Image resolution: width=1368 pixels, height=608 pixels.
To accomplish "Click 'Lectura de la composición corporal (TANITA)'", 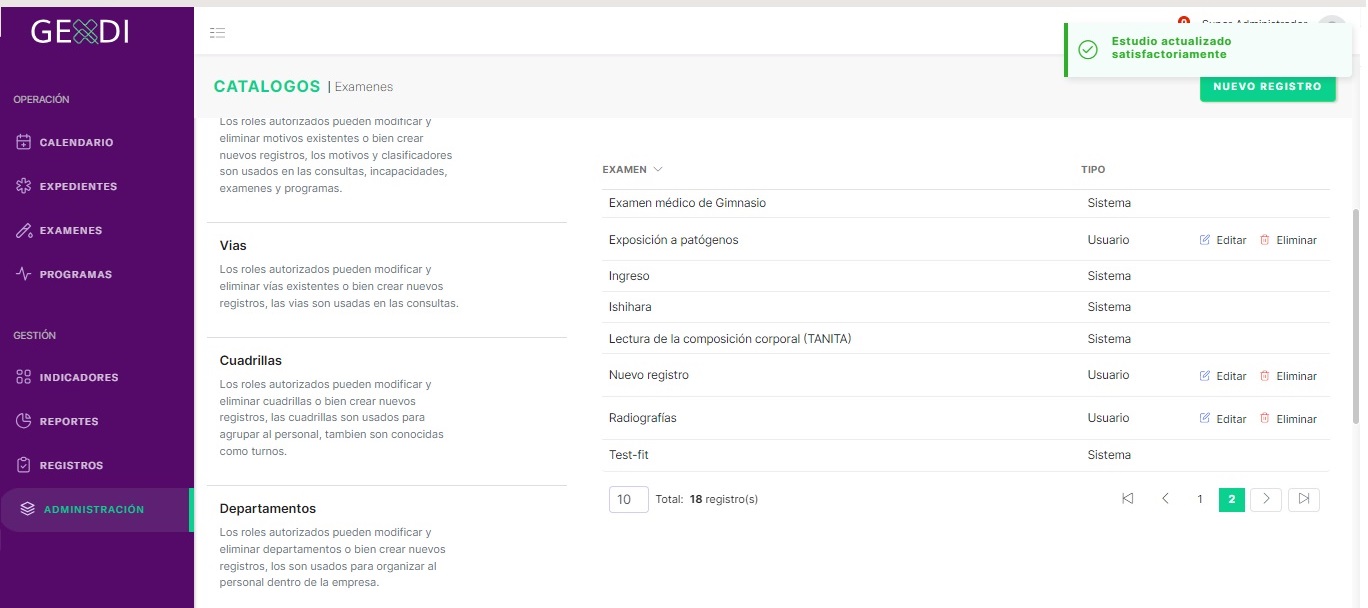I will tap(730, 339).
